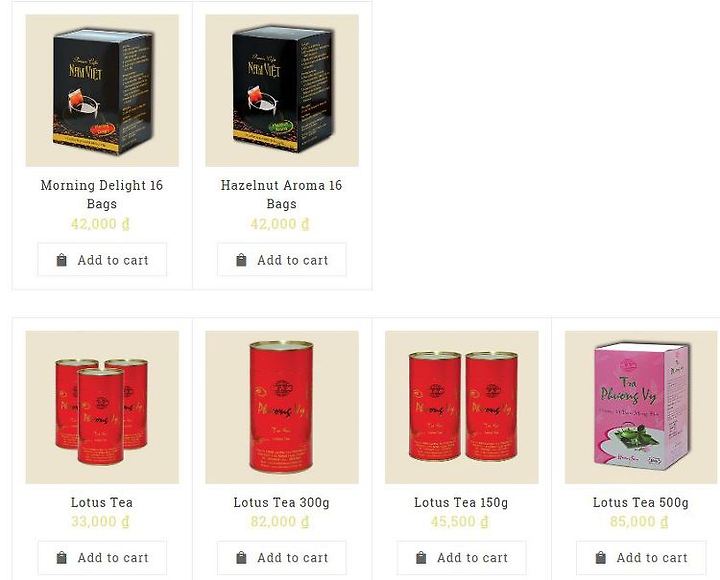Screen dimensions: 720x580
Task: Open Morning Delight 16 Bags product image
Action: coord(102,90)
